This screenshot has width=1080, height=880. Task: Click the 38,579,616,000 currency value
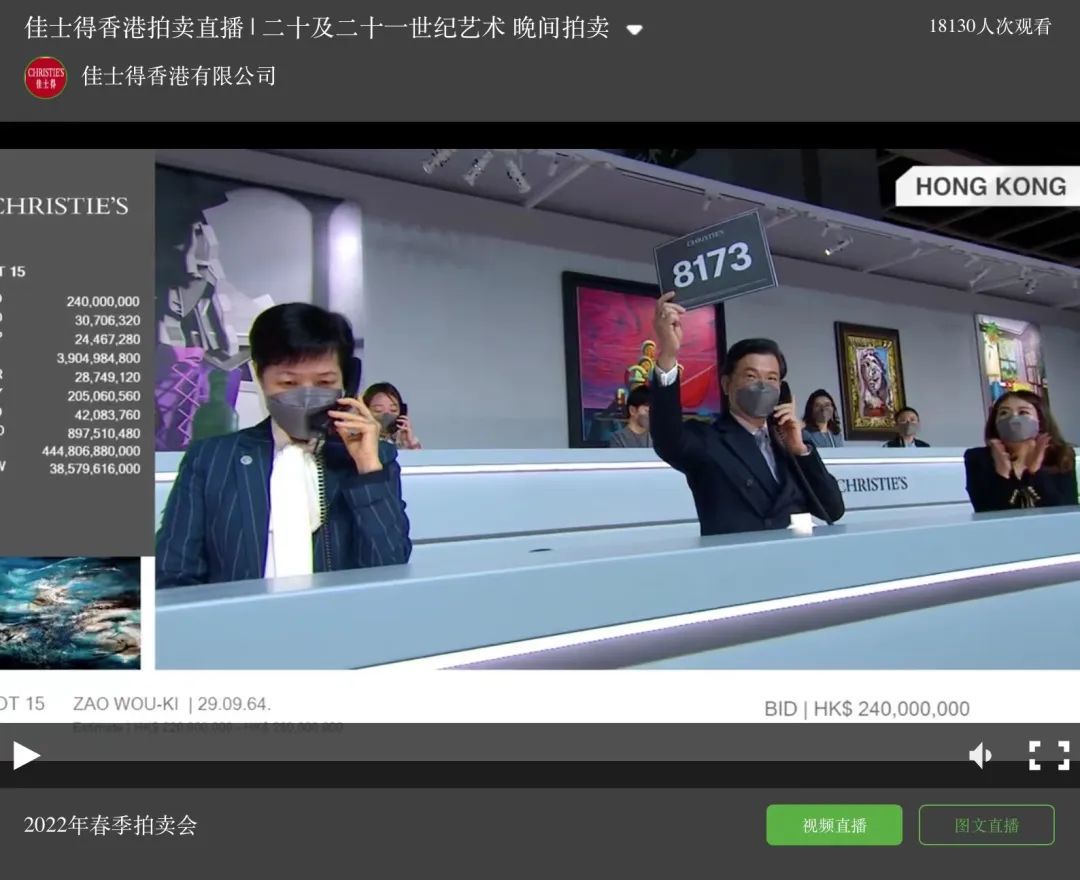(94, 468)
